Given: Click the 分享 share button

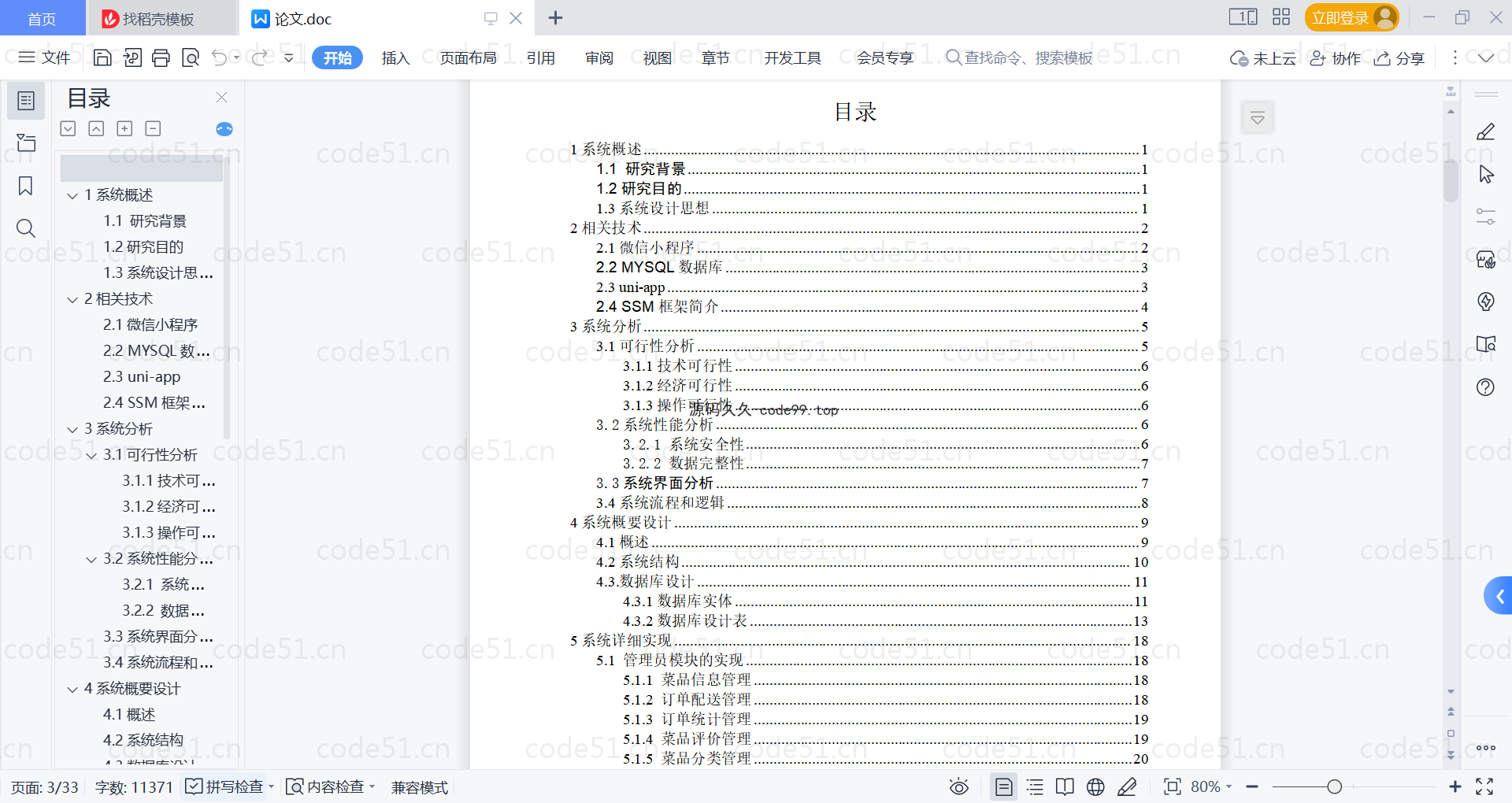Looking at the screenshot, I should coord(1399,58).
